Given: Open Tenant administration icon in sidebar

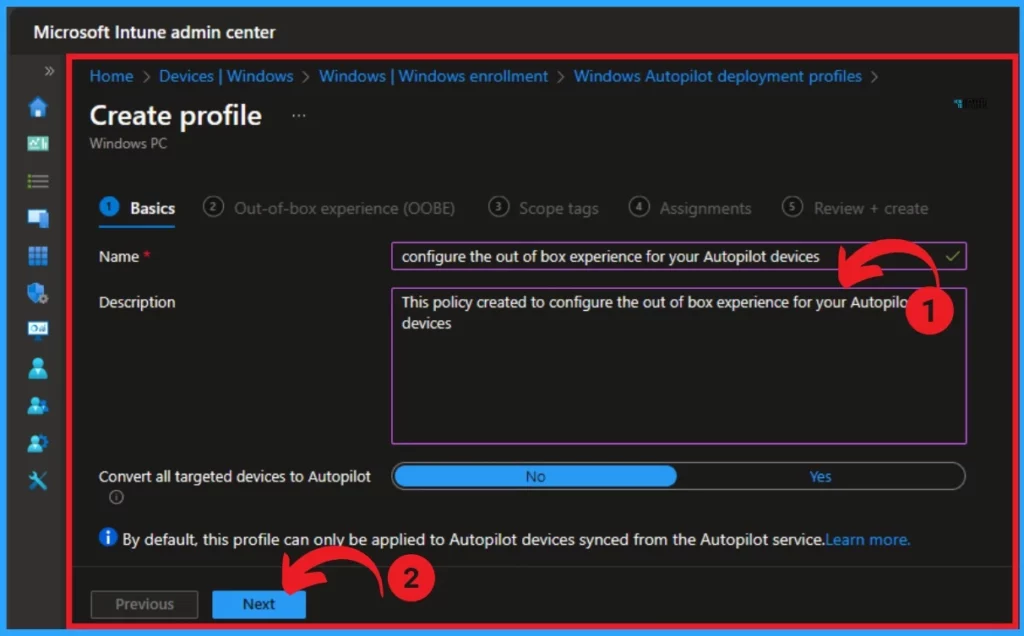Looking at the screenshot, I should coord(38,443).
